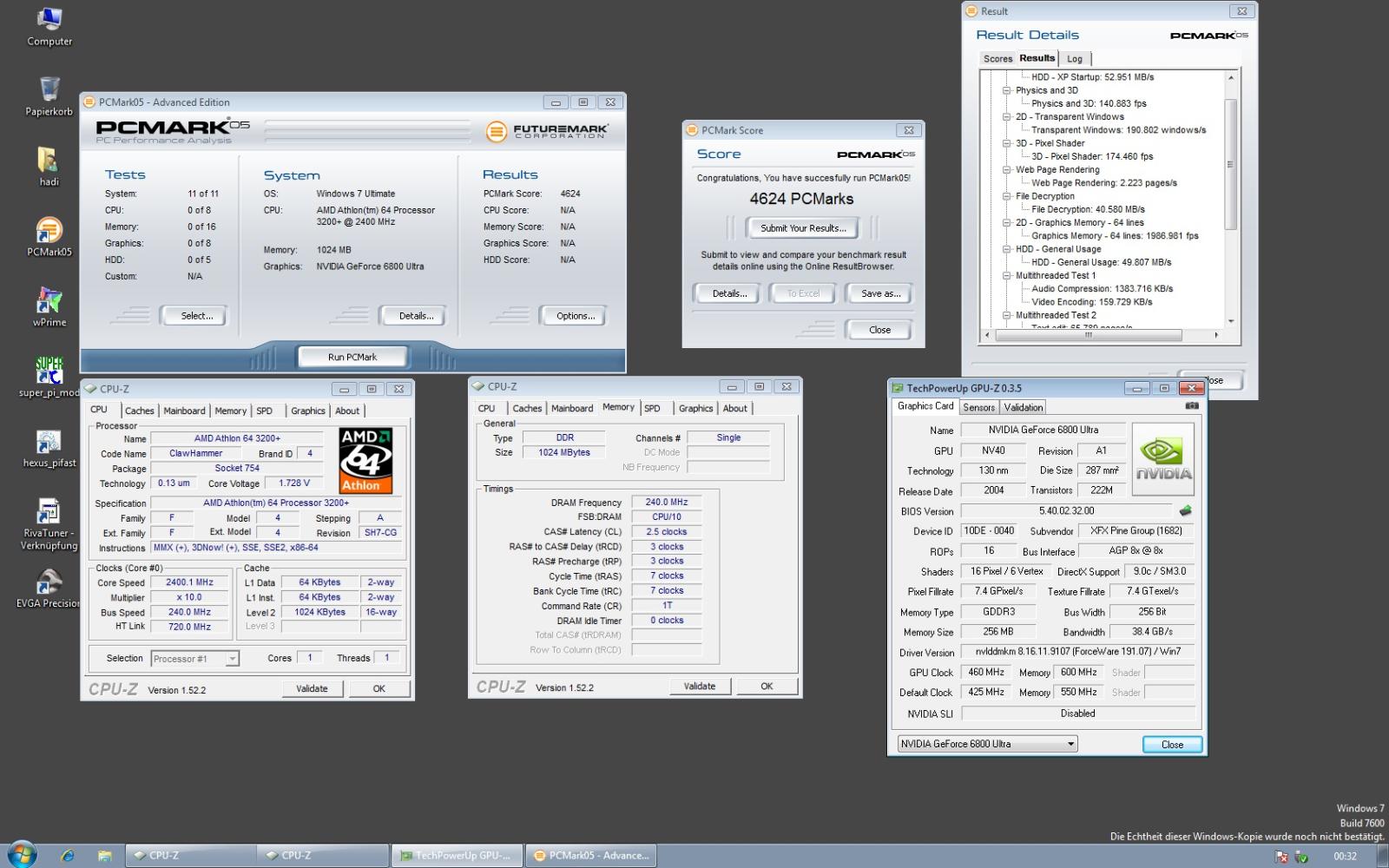The width and height of the screenshot is (1389, 868).
Task: Switch to TechPowerUp GPU-Z taskbar button
Action: pos(457,855)
